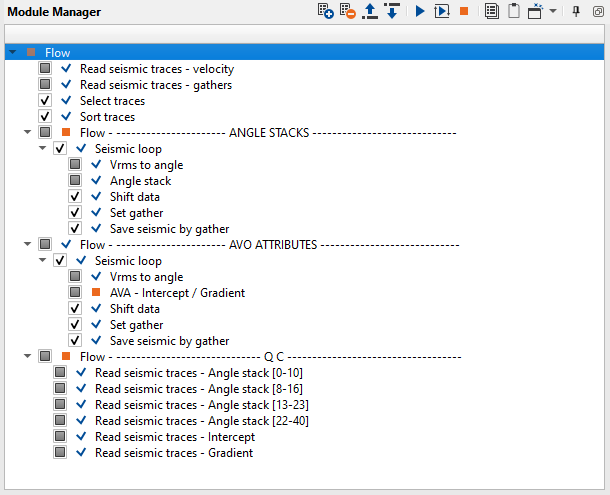
Task: Select the top-level Flow row
Action: tap(58, 52)
